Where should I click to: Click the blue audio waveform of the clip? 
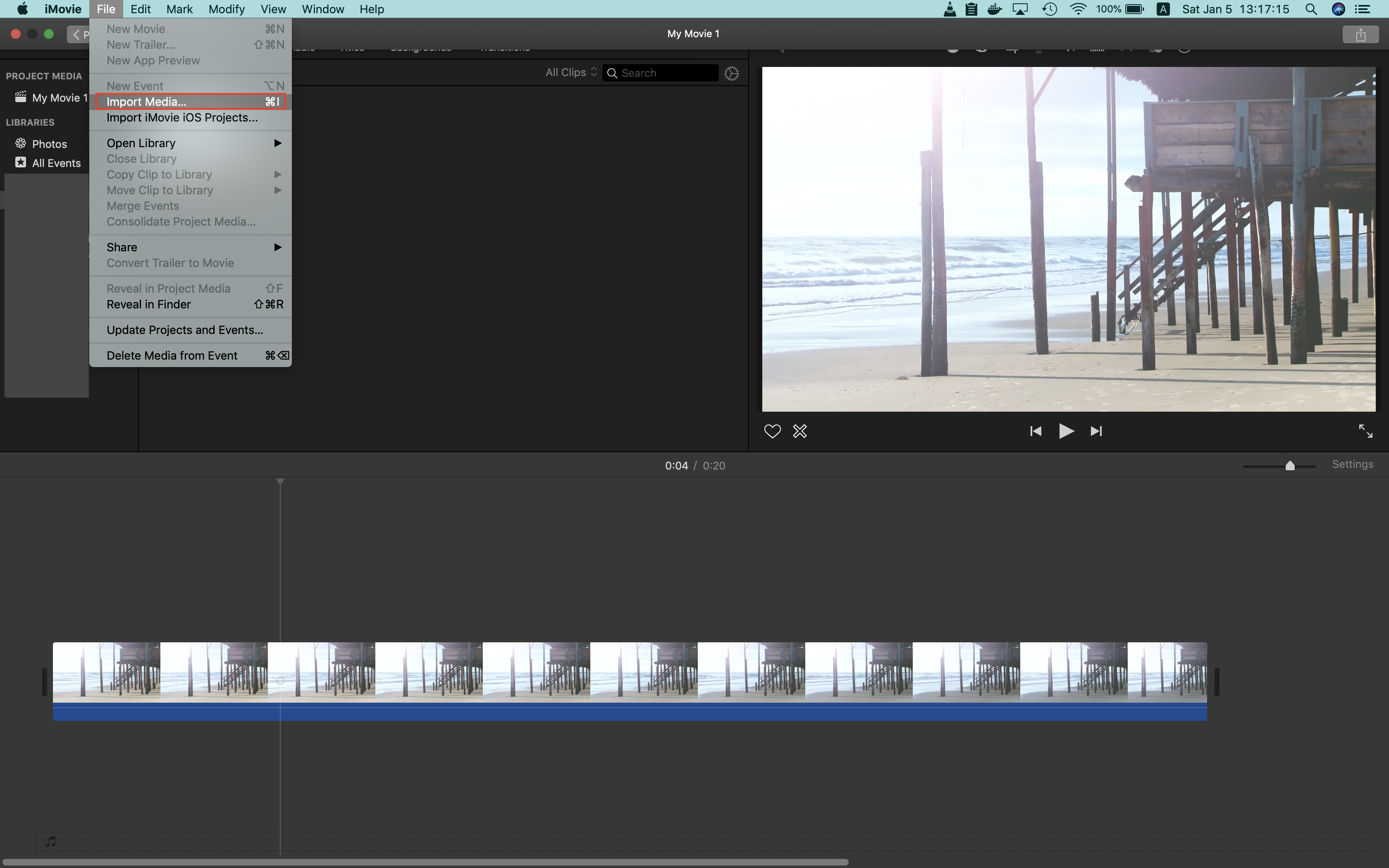point(630,712)
